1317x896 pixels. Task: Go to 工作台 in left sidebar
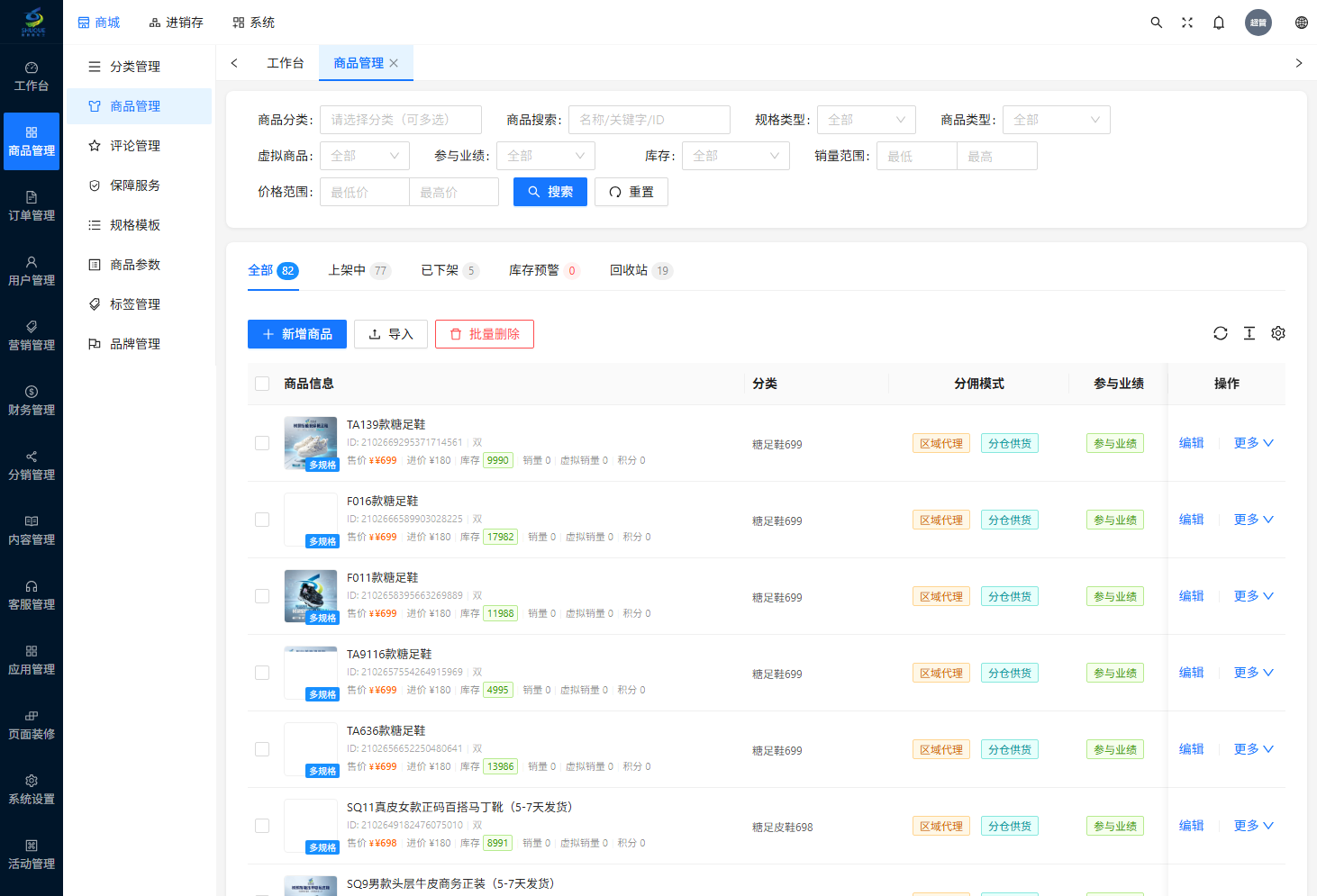[32, 77]
